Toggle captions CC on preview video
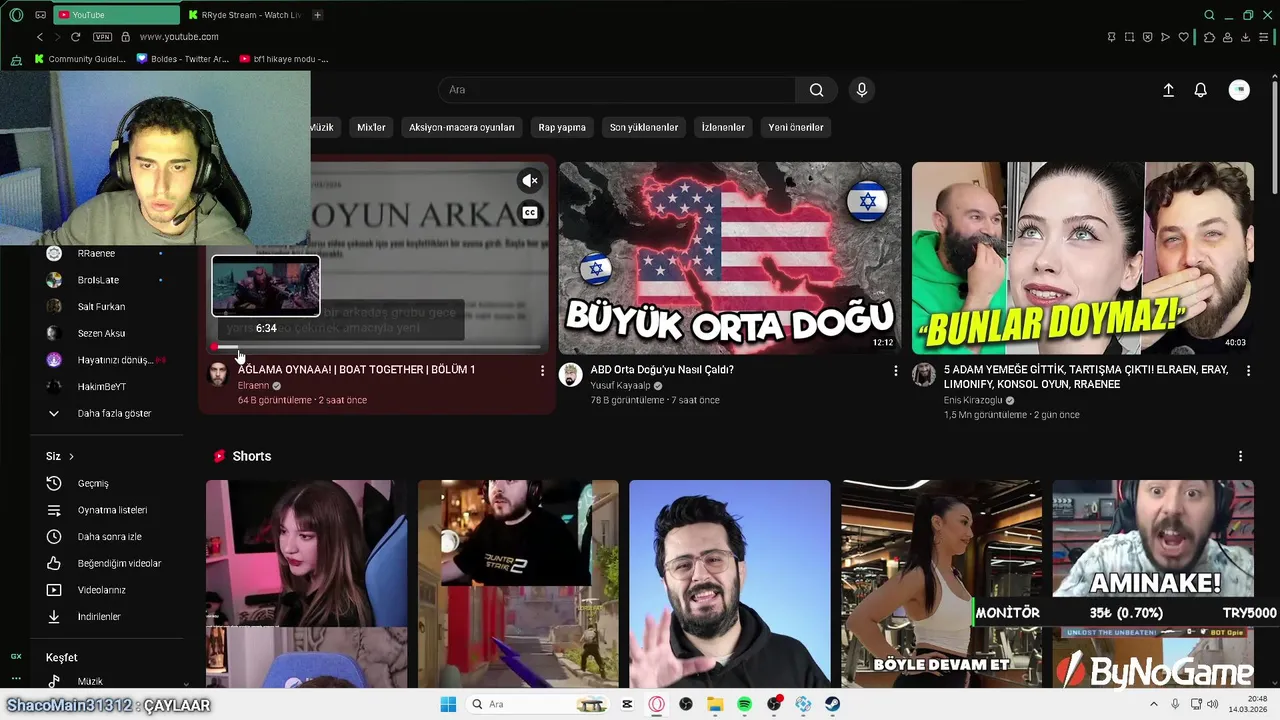This screenshot has height=720, width=1280. click(530, 213)
